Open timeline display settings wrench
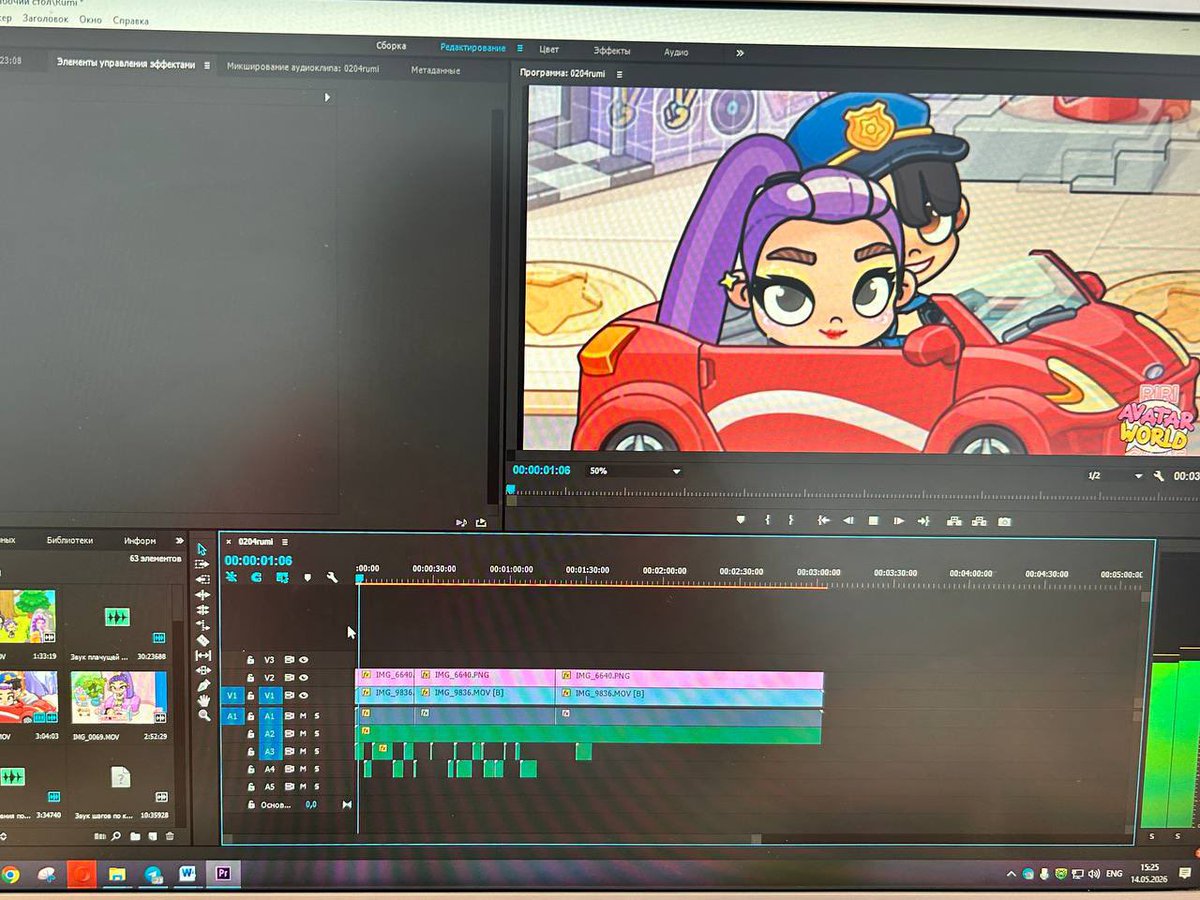The image size is (1200, 900). pos(332,577)
